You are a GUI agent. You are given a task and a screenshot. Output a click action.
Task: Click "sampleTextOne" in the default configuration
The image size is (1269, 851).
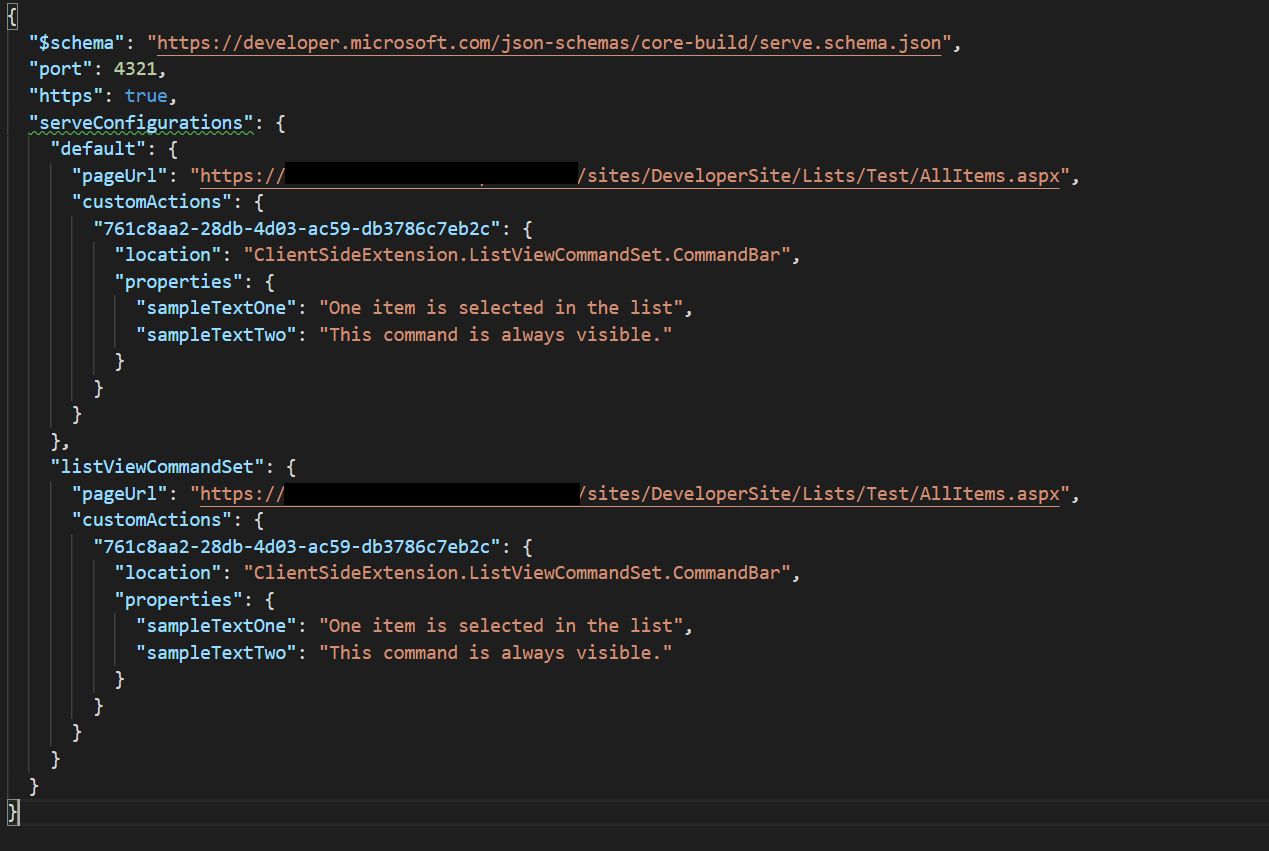pos(214,307)
